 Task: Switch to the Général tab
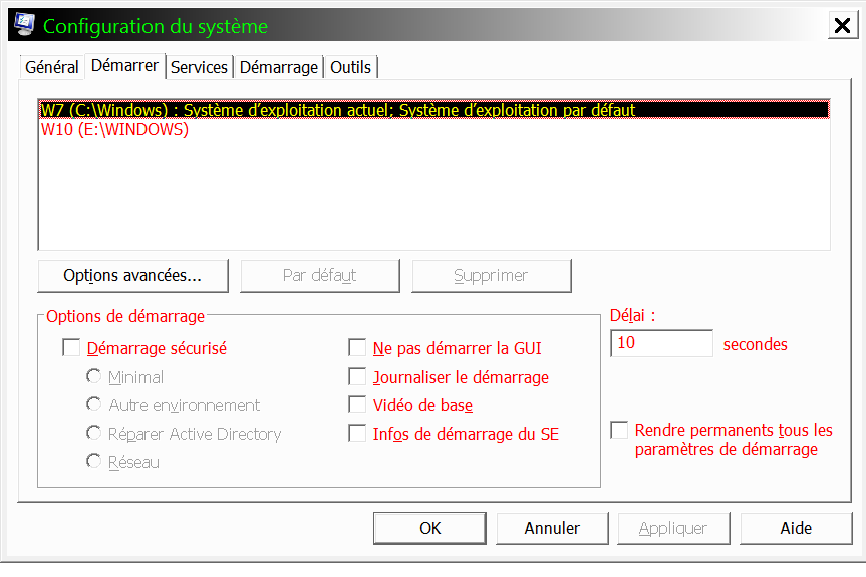[x=51, y=67]
